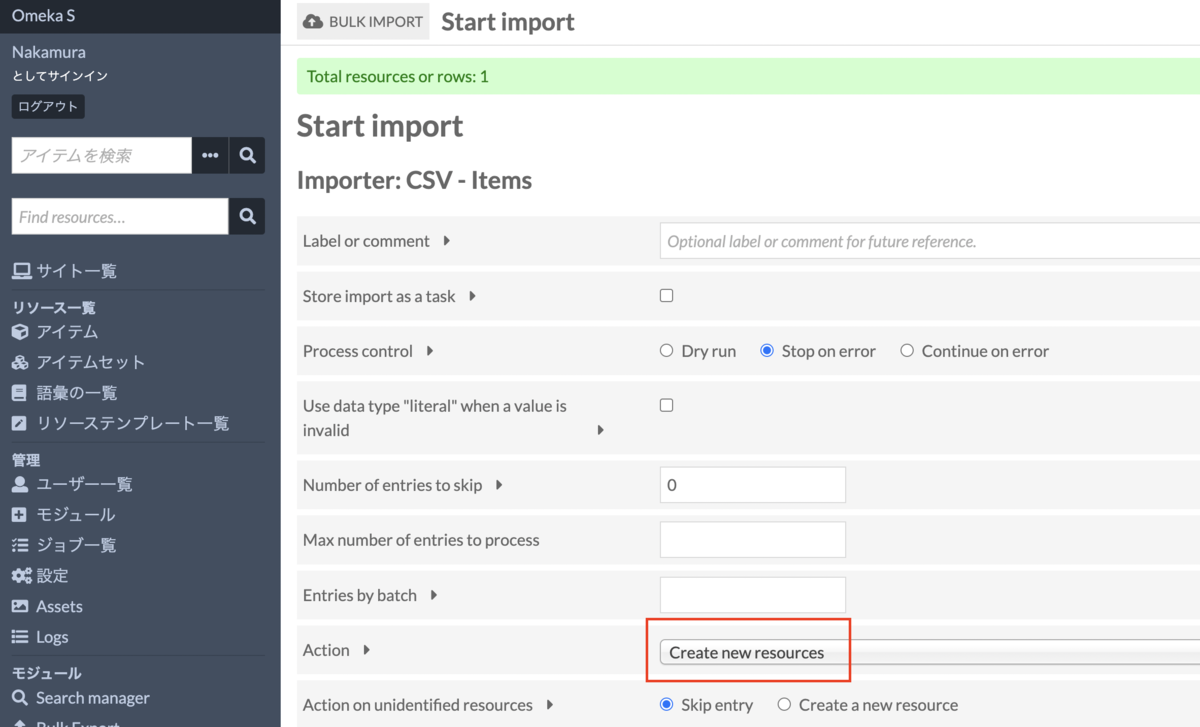Viewport: 1200px width, 727px height.
Task: Go to Logs in the sidebar
Action: coord(52,637)
